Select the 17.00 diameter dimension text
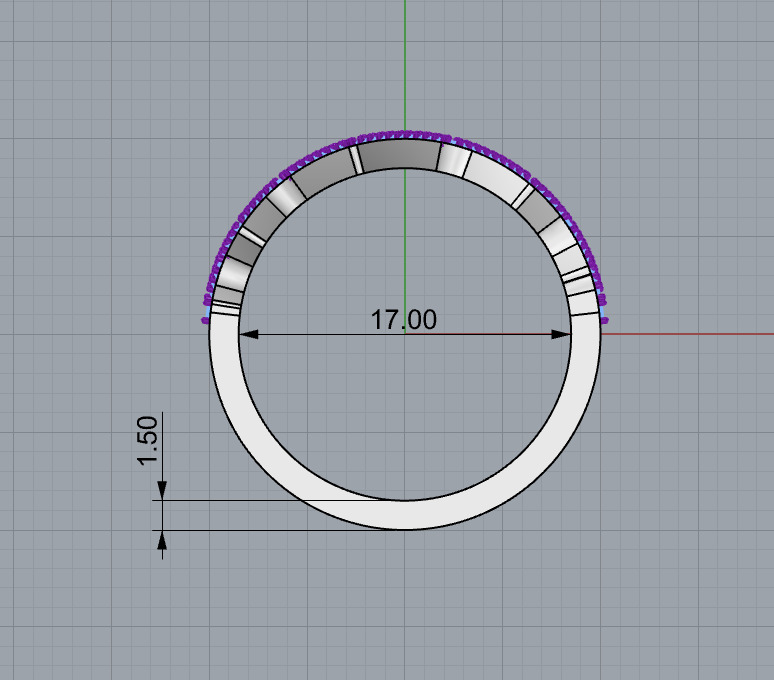The height and width of the screenshot is (680, 774). click(x=403, y=320)
